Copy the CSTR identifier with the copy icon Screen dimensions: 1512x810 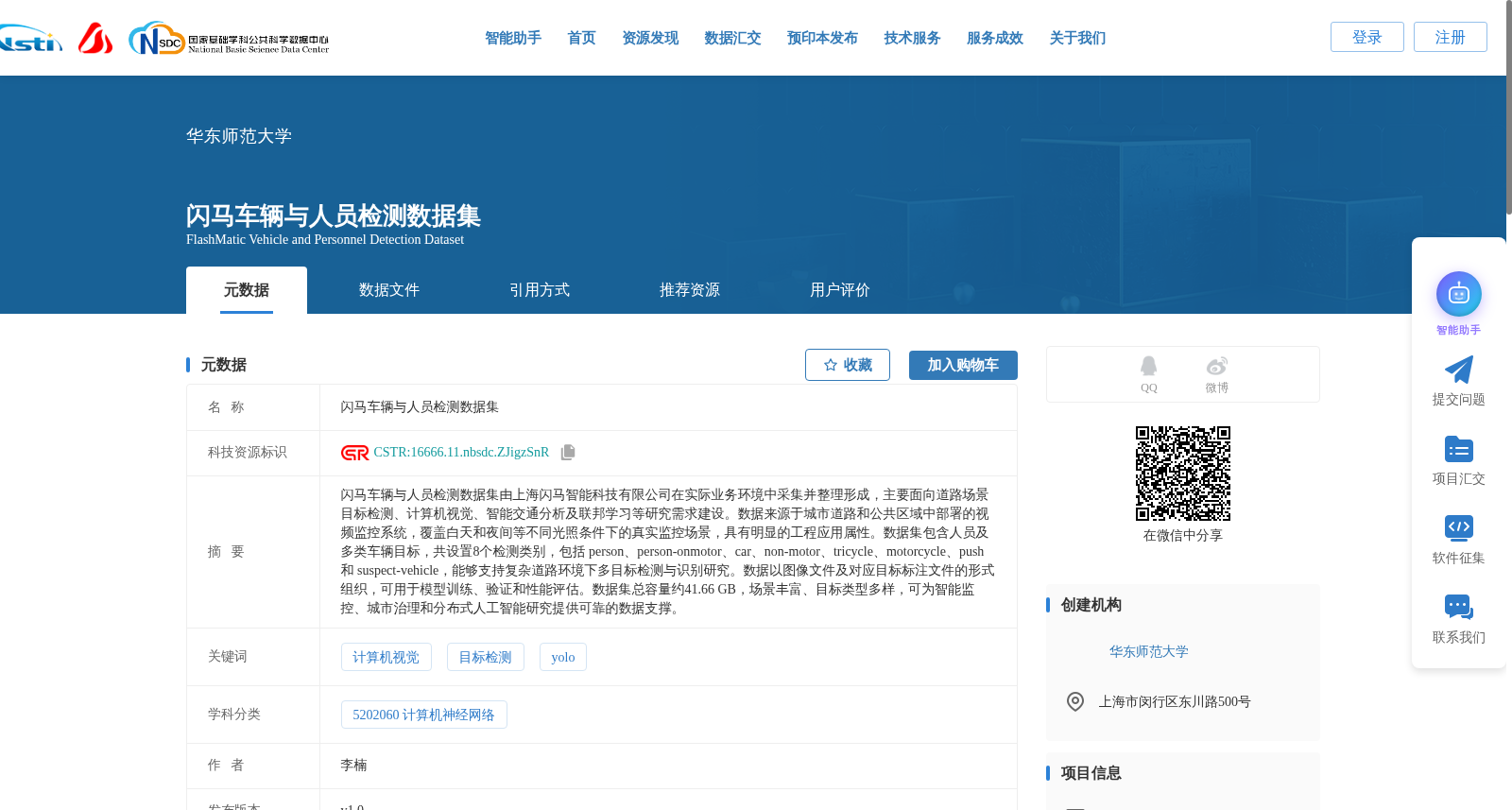point(568,453)
